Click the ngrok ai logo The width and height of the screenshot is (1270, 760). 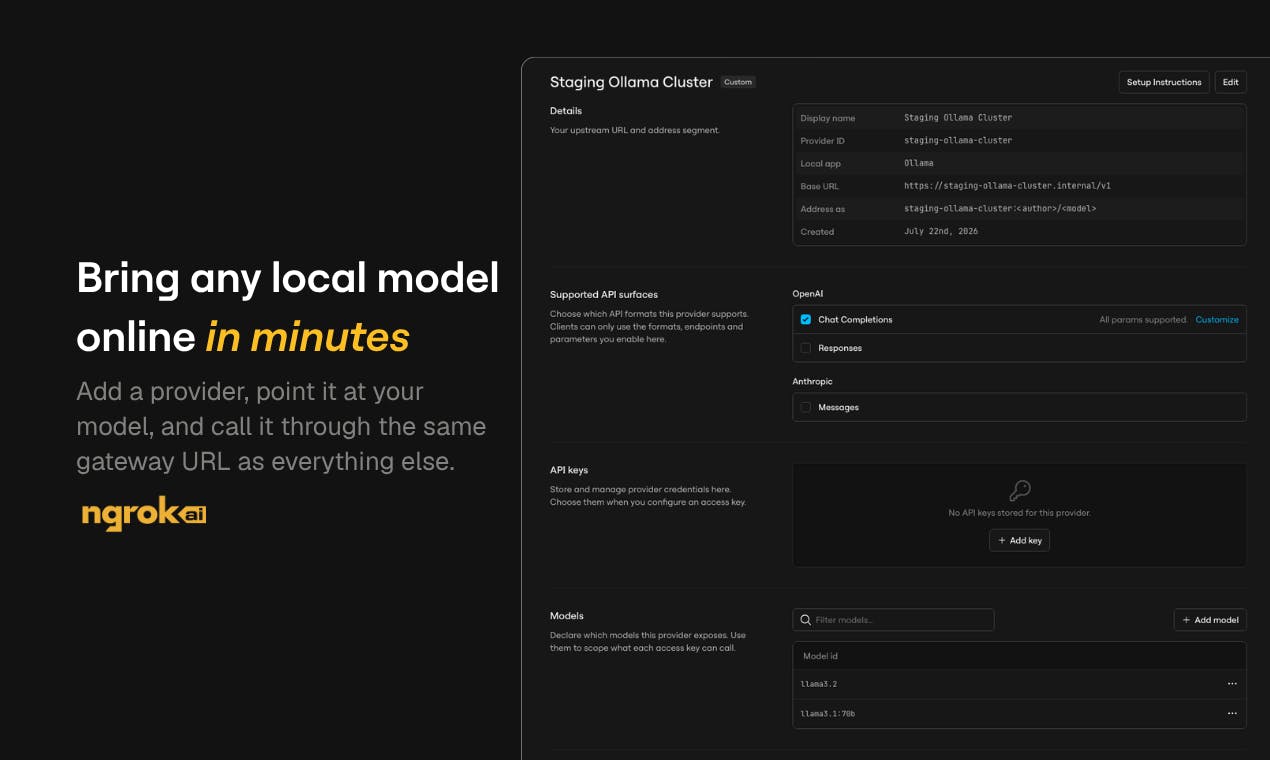(144, 514)
